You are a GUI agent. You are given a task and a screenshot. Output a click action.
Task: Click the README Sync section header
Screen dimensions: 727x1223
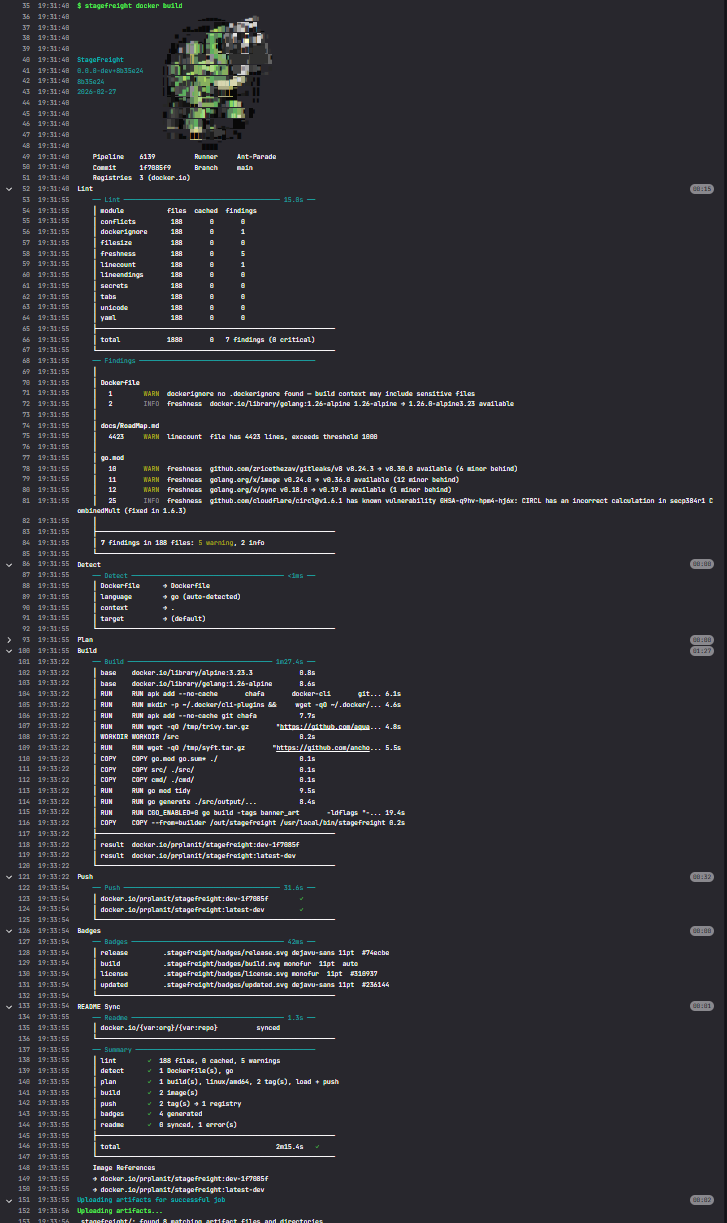tap(99, 1006)
